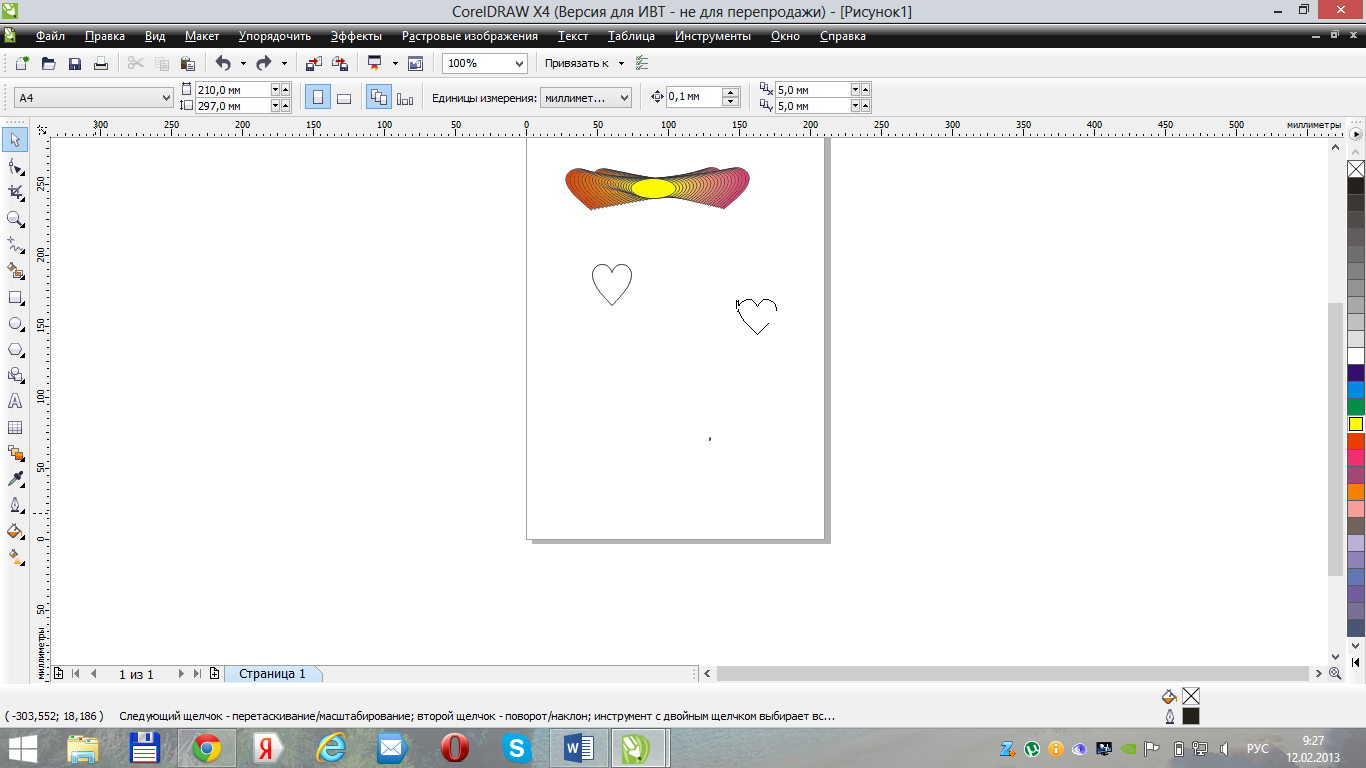
Task: Select the Basic Shapes tool
Action: pos(15,375)
